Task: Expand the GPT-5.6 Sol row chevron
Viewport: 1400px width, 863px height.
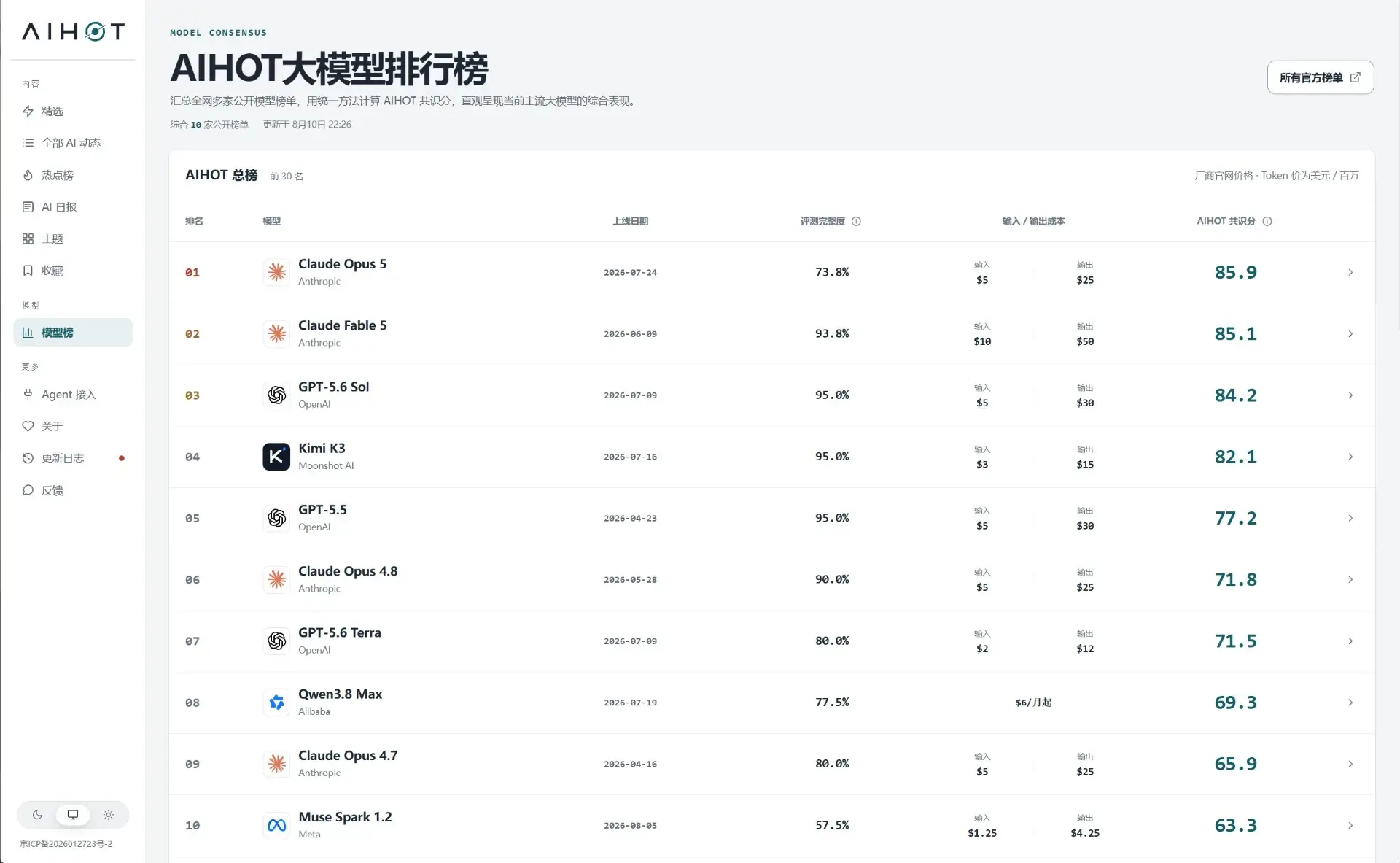Action: point(1350,395)
